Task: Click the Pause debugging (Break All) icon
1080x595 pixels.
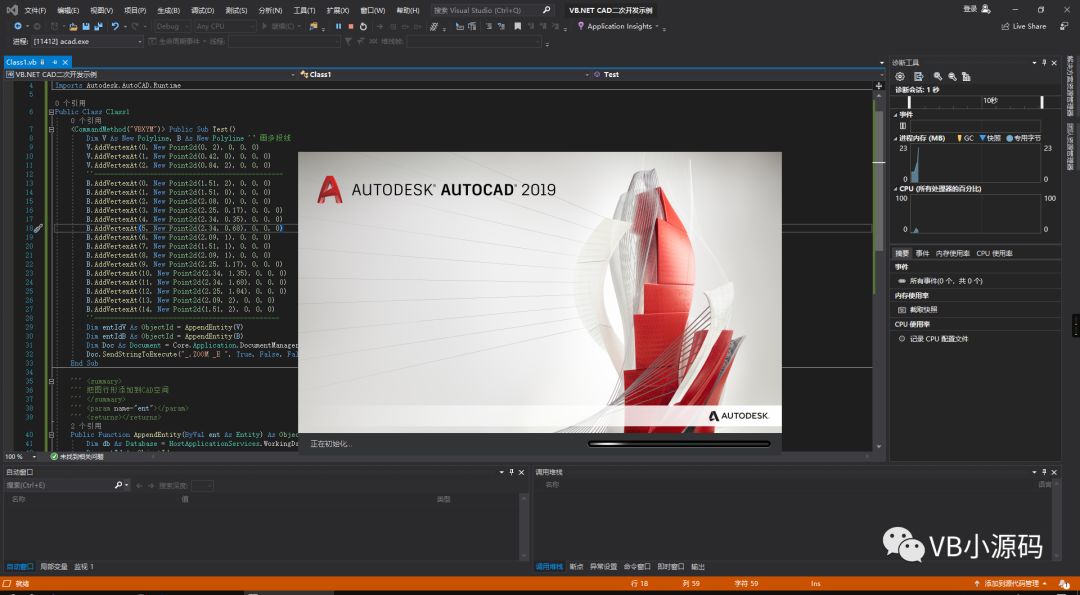Action: pyautogui.click(x=338, y=26)
